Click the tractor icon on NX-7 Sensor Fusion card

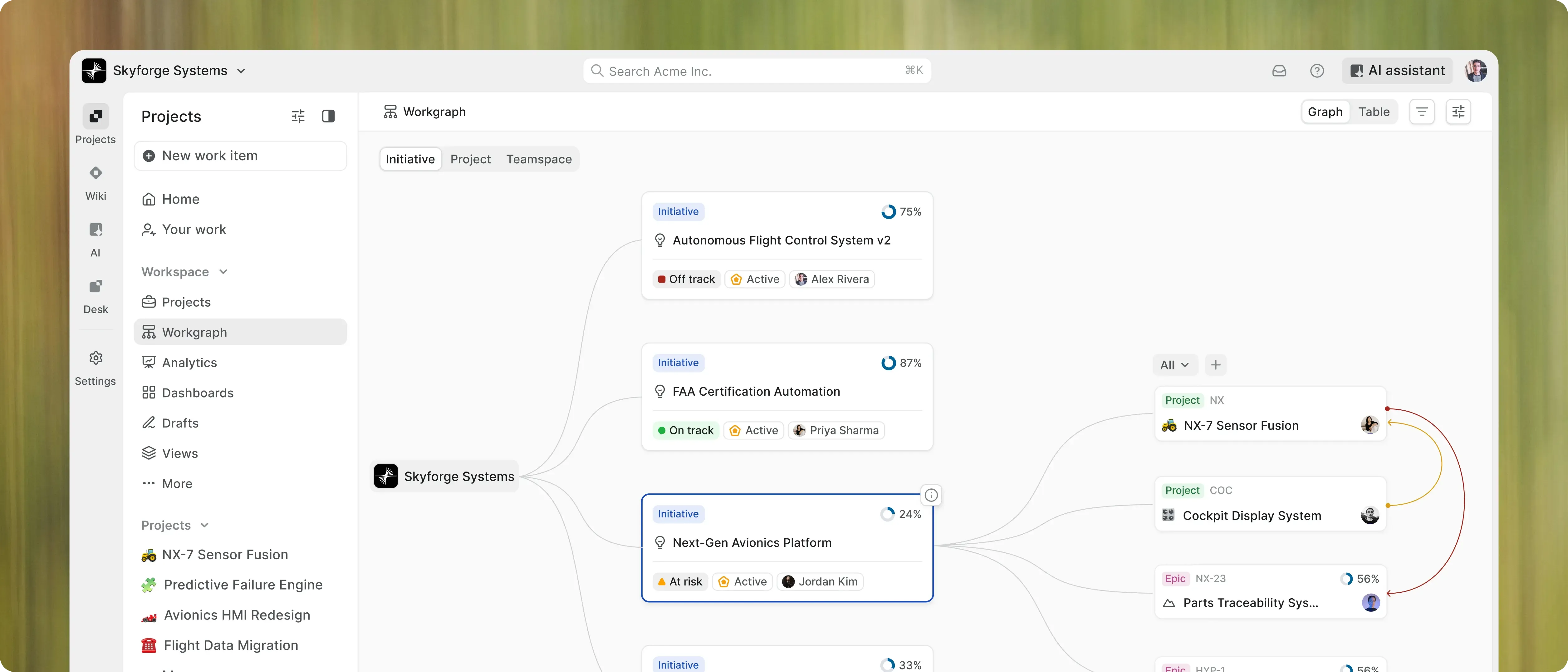[x=1169, y=425]
